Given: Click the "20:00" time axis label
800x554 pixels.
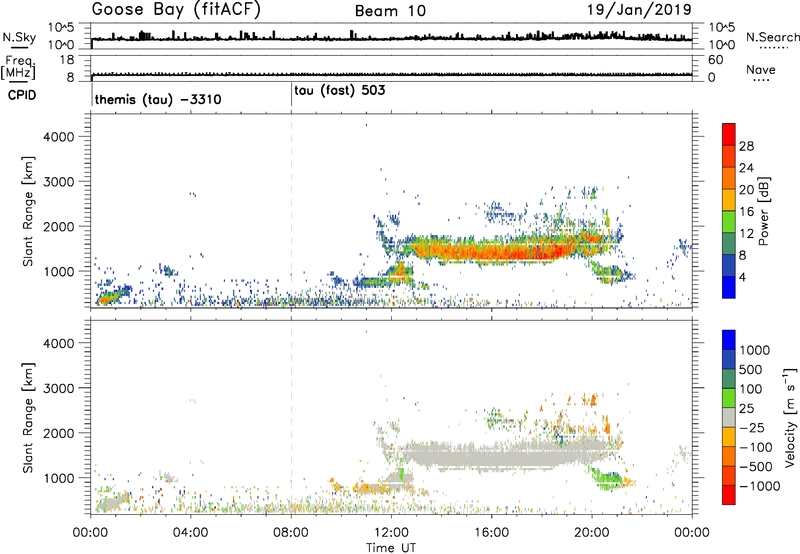Looking at the screenshot, I should (592, 533).
